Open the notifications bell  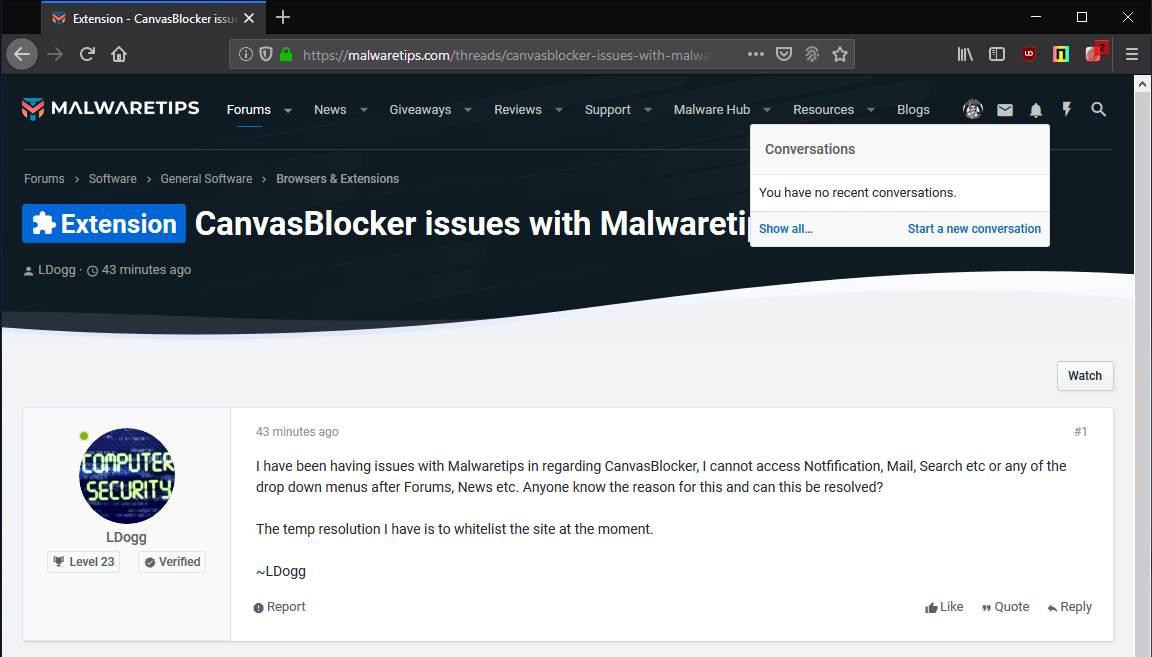1035,110
